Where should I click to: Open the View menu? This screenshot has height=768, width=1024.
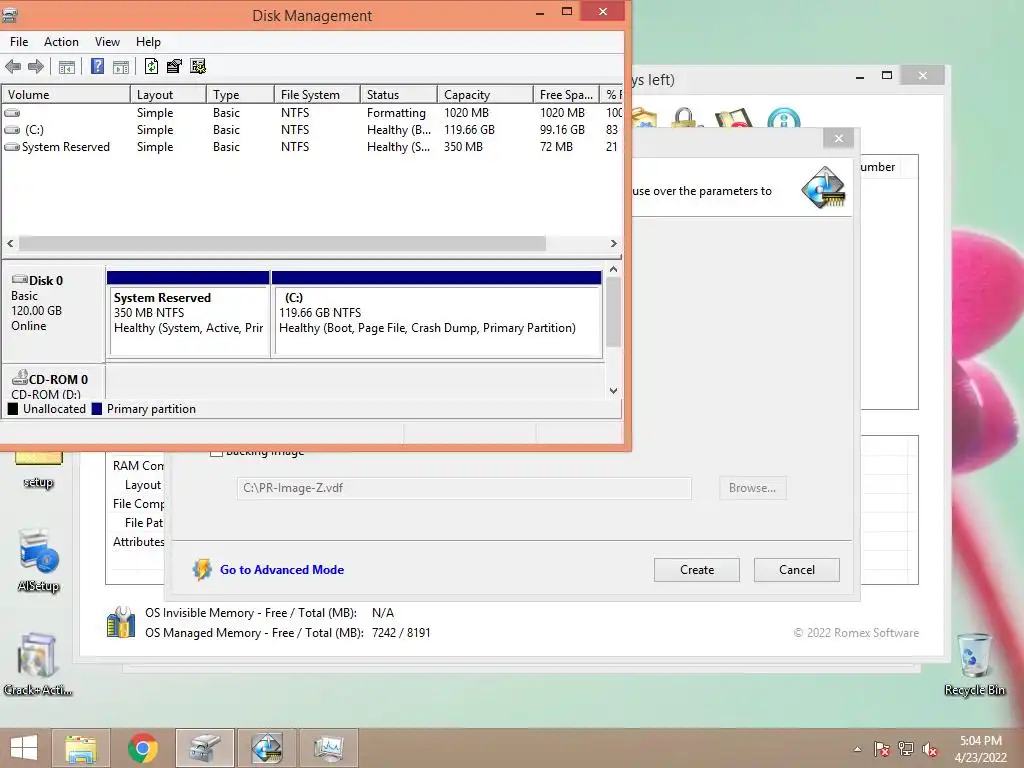tap(107, 42)
